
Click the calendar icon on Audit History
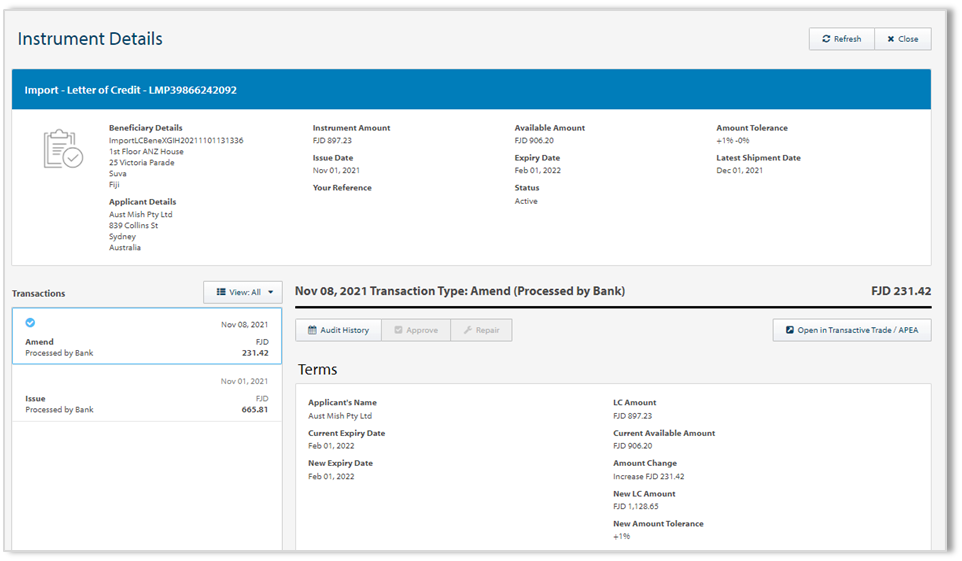[312, 330]
